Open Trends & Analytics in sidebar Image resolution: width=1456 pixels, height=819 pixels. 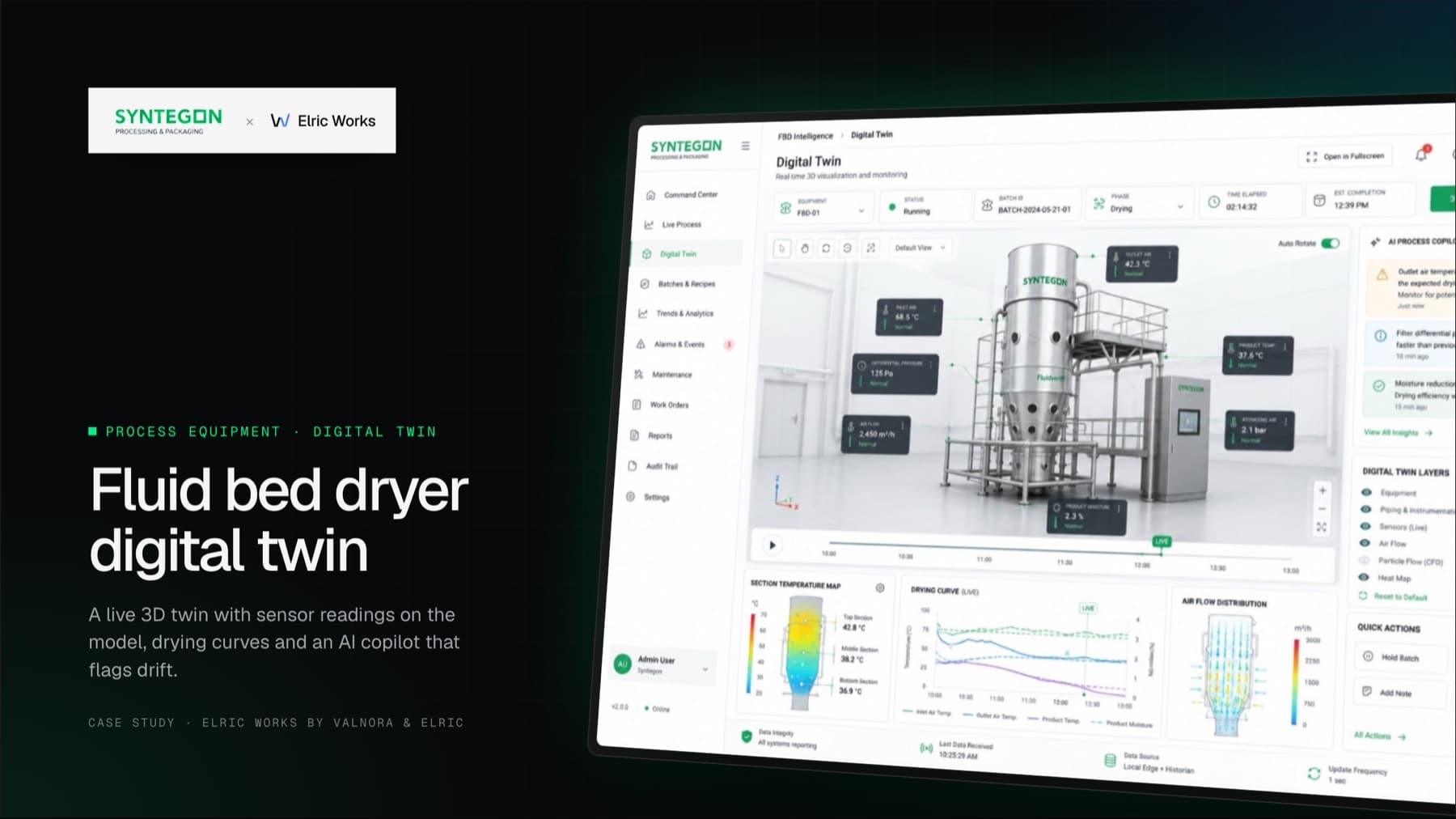pyautogui.click(x=675, y=313)
